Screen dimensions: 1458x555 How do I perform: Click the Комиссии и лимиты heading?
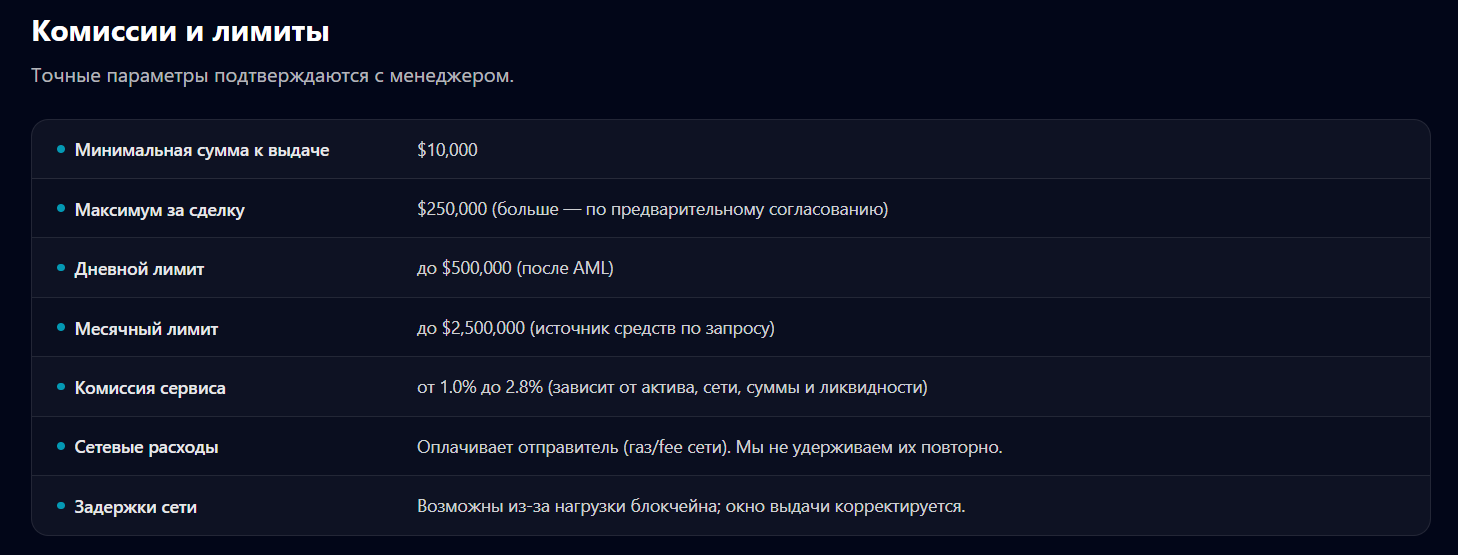point(180,31)
